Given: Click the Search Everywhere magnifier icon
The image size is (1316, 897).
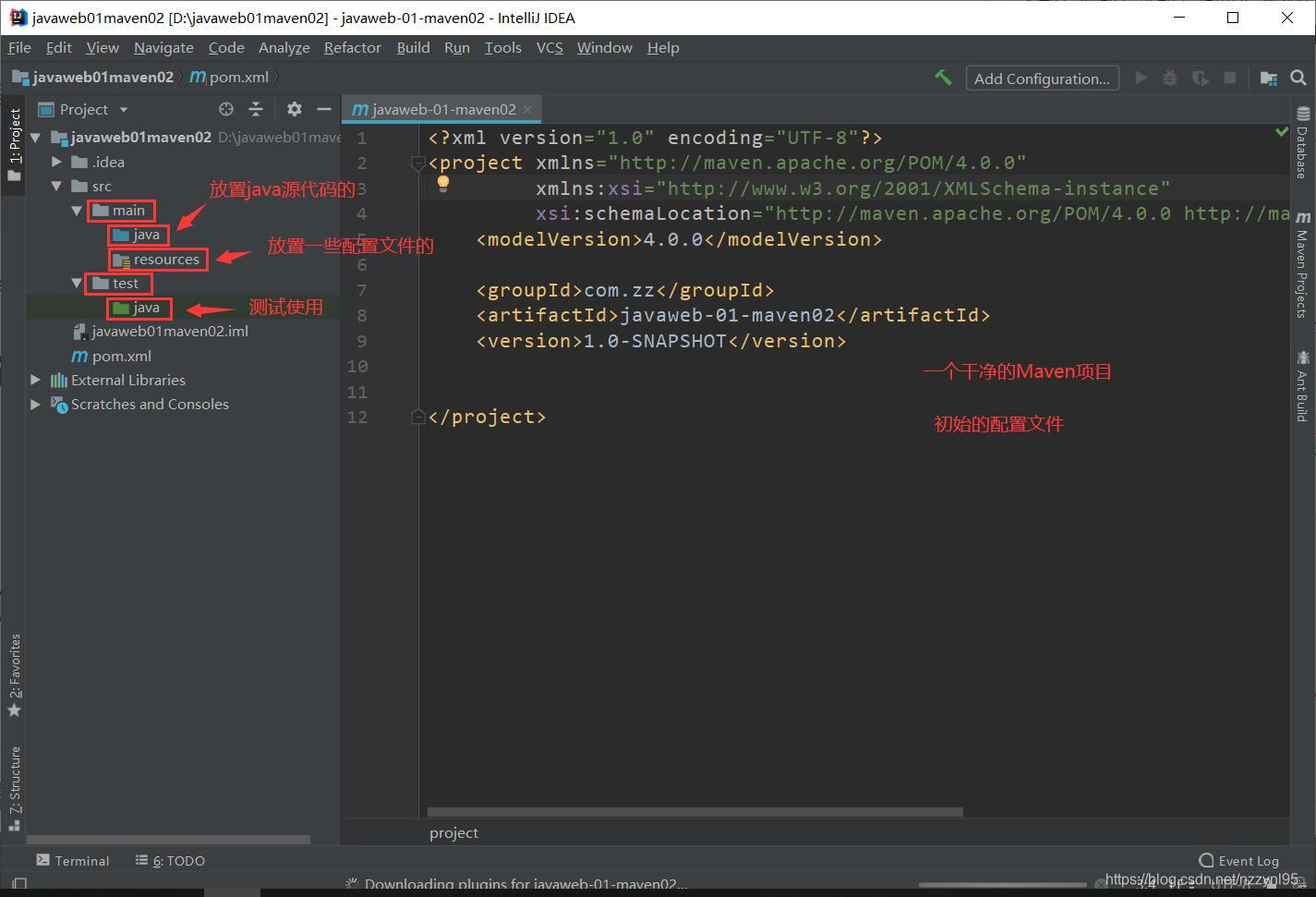Looking at the screenshot, I should 1298,79.
